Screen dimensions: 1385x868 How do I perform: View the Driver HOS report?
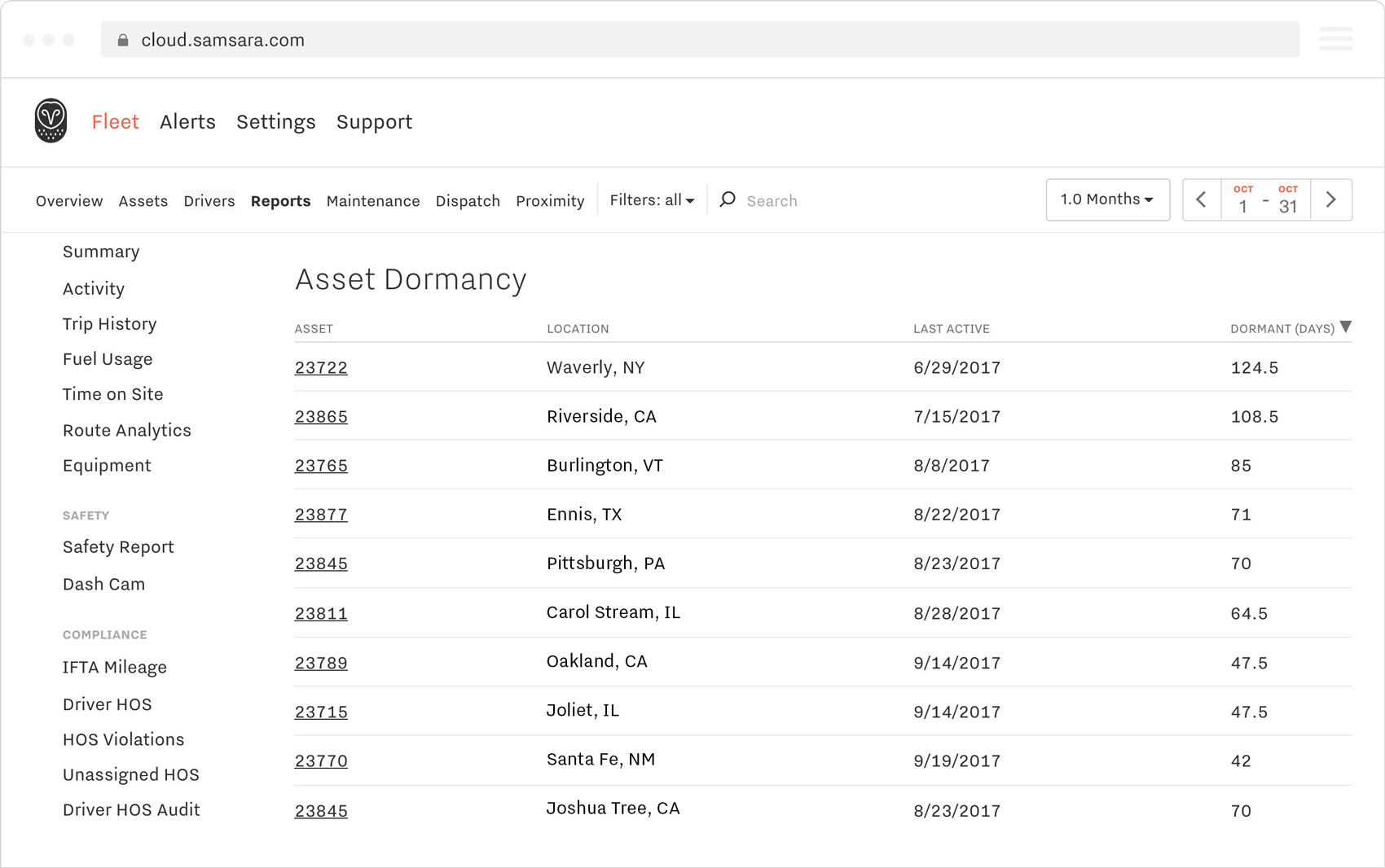108,704
